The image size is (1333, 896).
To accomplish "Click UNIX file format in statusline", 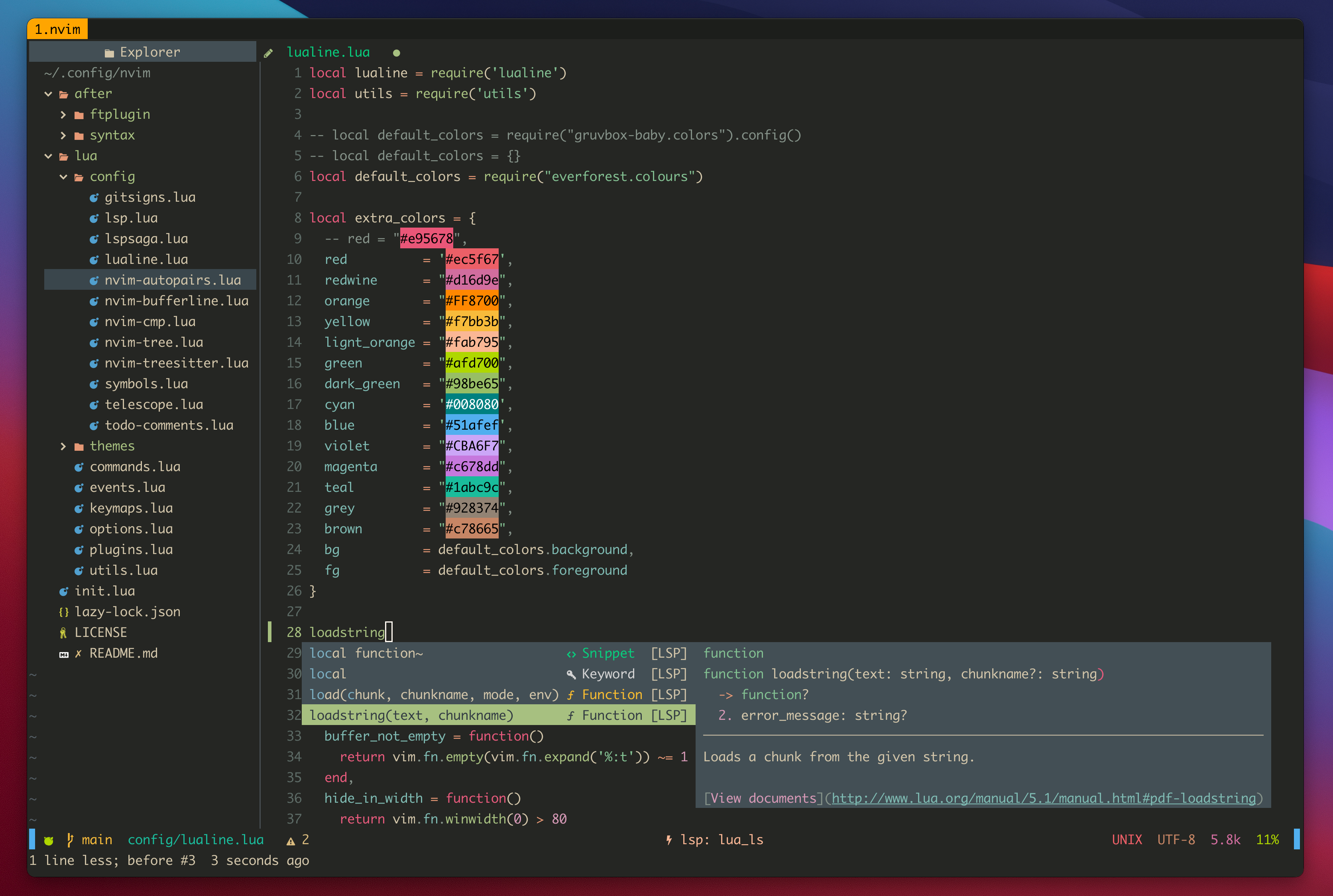I will click(x=1127, y=839).
